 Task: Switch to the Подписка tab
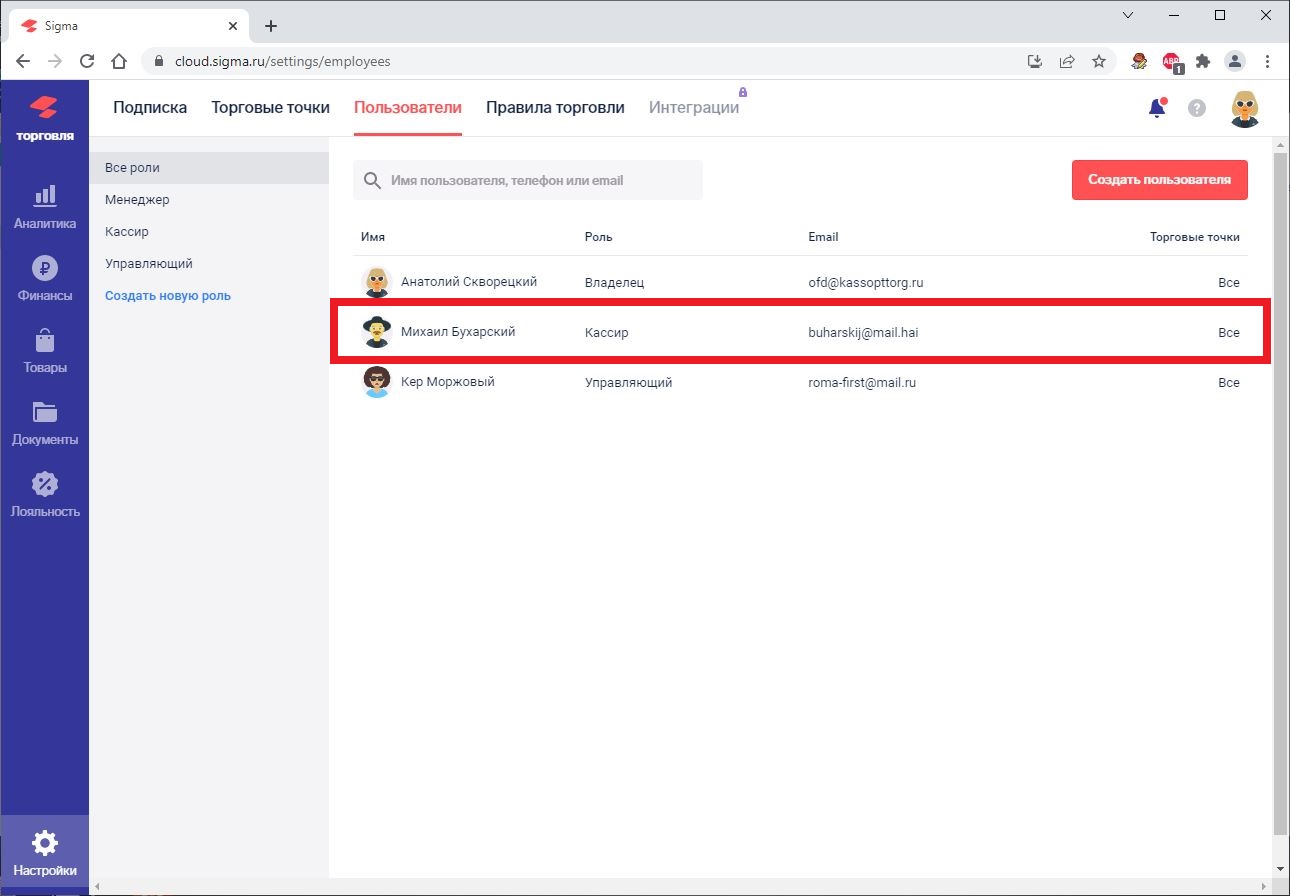150,108
